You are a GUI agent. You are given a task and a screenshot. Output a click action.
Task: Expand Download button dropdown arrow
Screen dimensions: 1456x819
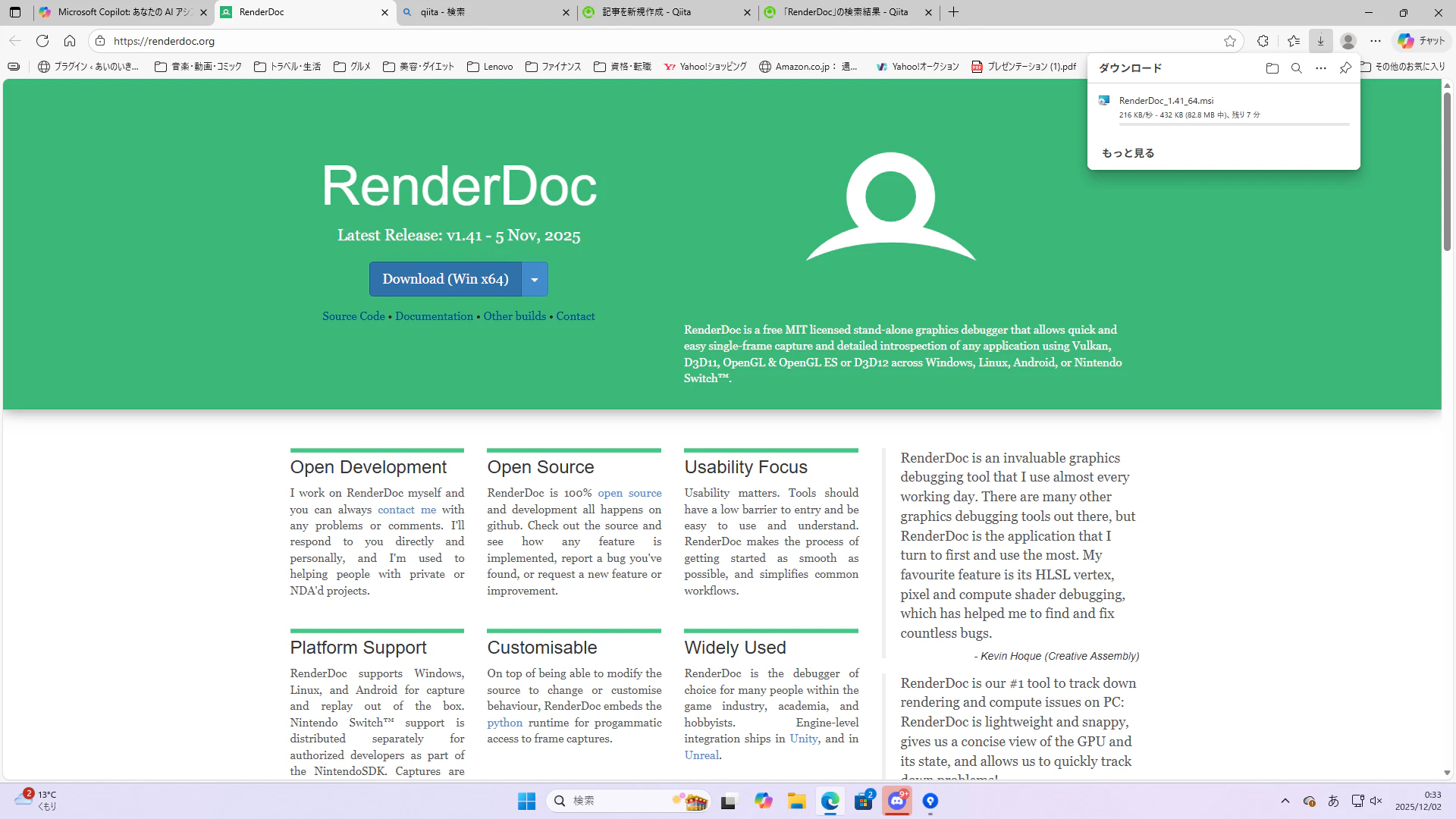click(535, 280)
